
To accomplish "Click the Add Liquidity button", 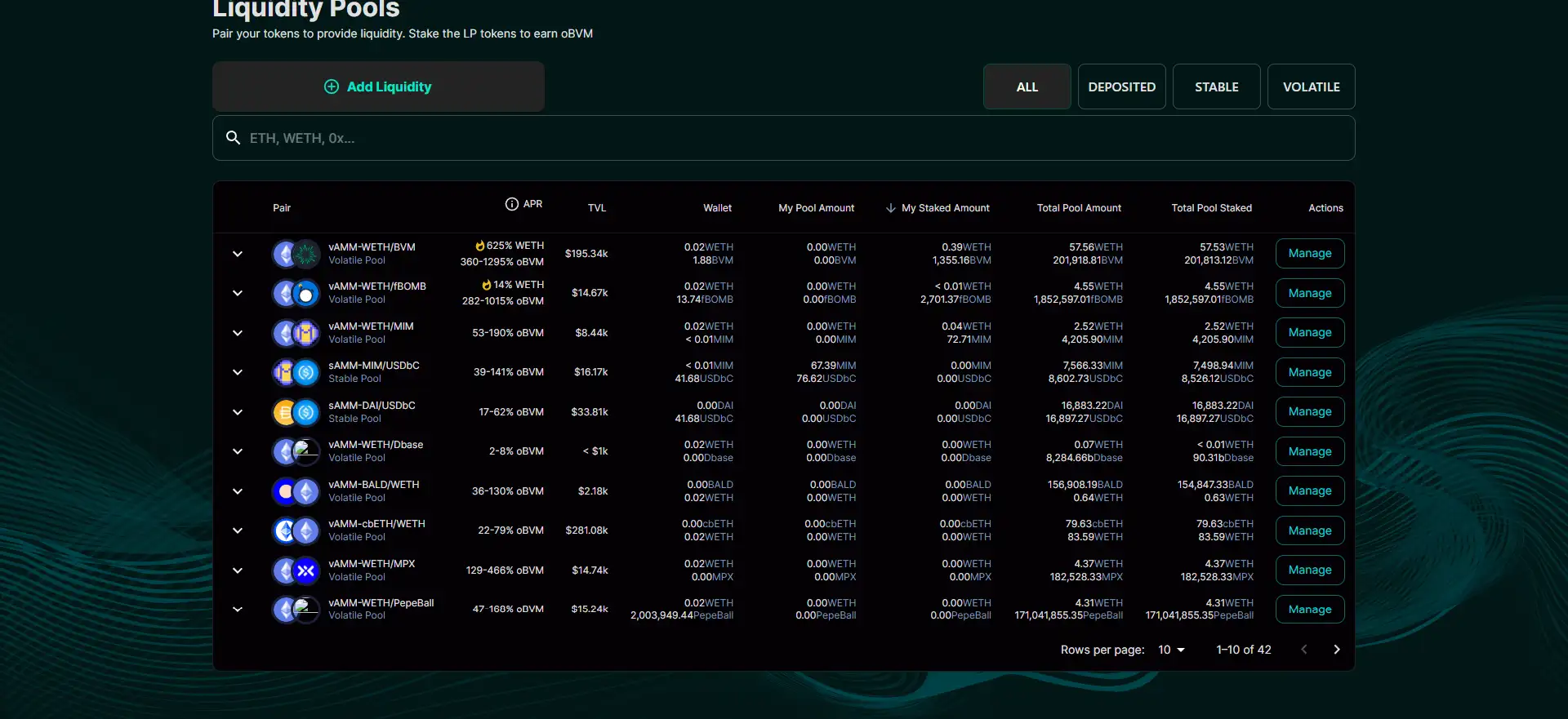I will tap(378, 87).
